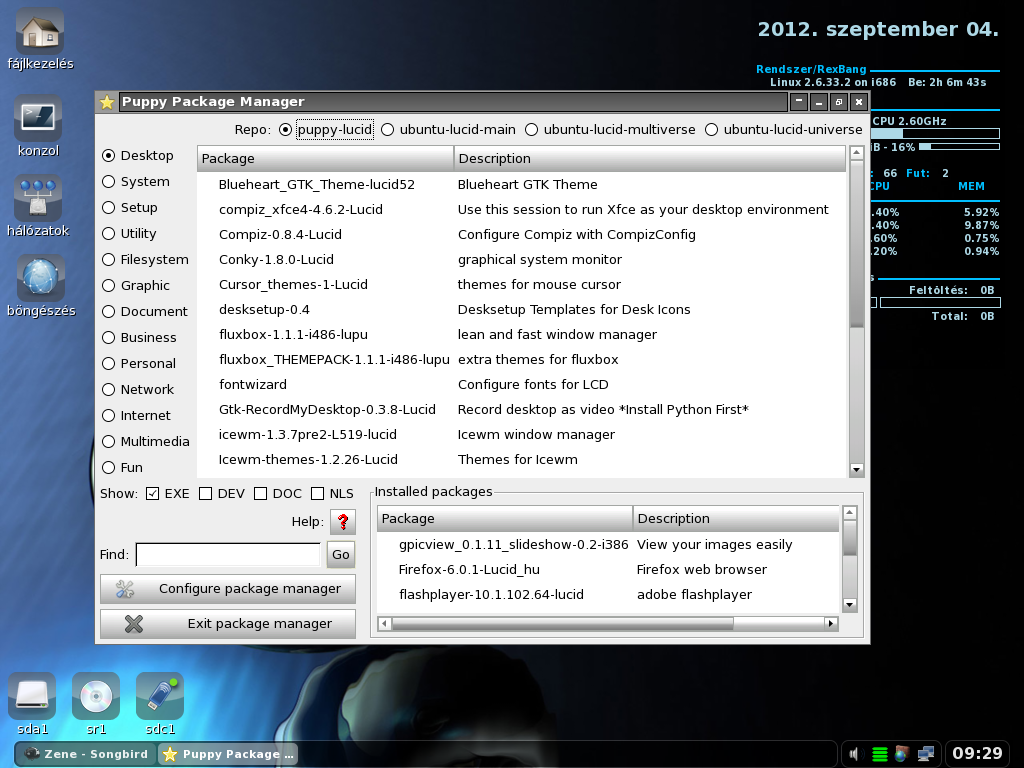Open the hálózatok network icon
This screenshot has height=768, width=1024.
39,199
